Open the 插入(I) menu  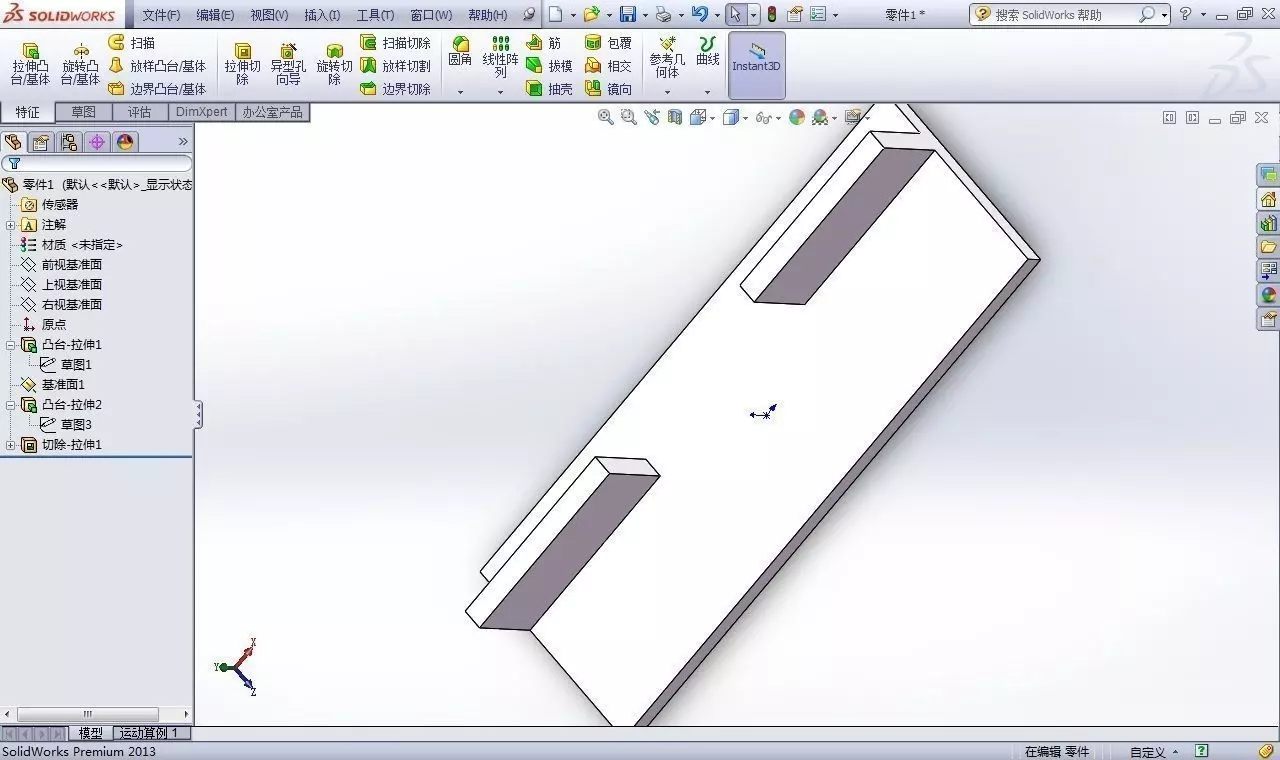[322, 15]
